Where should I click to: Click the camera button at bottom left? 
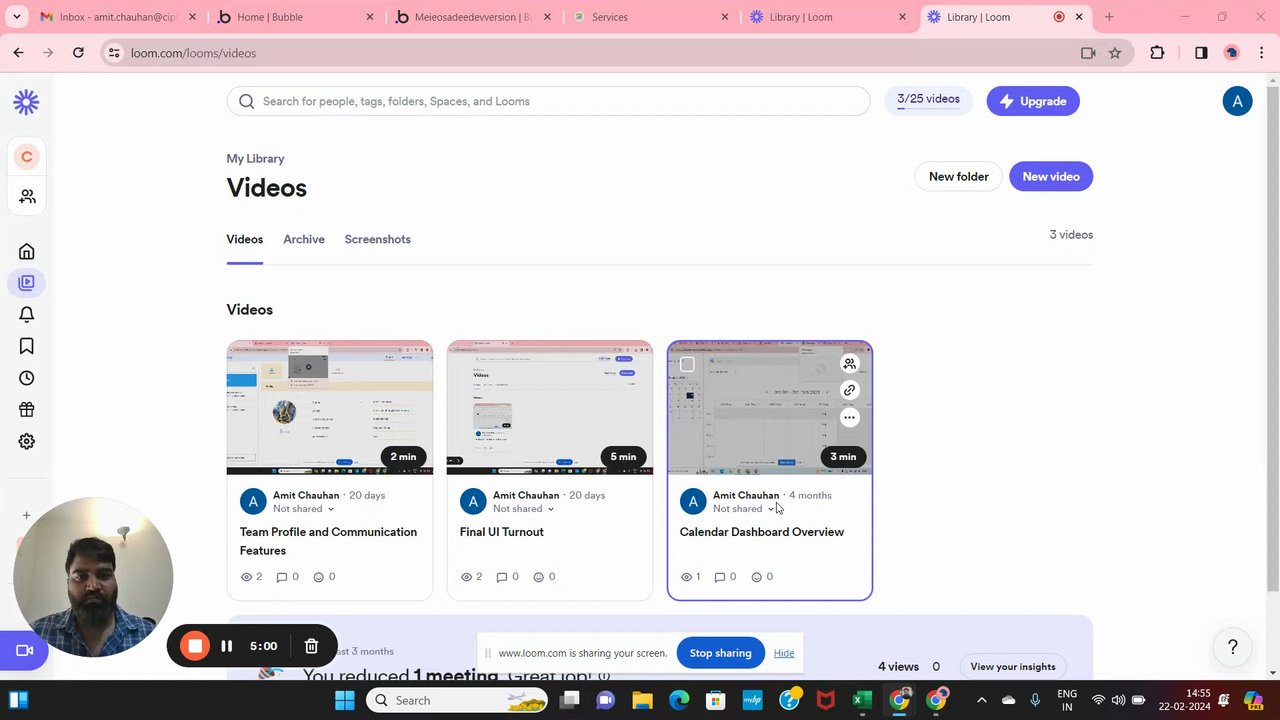(25, 651)
